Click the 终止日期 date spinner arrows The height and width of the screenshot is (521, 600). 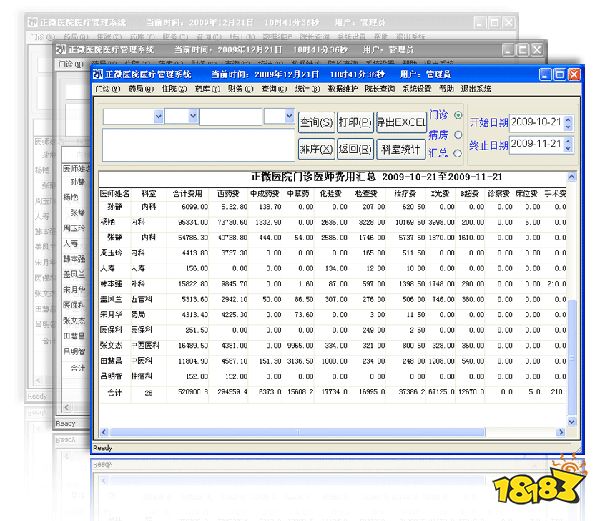pyautogui.click(x=569, y=145)
